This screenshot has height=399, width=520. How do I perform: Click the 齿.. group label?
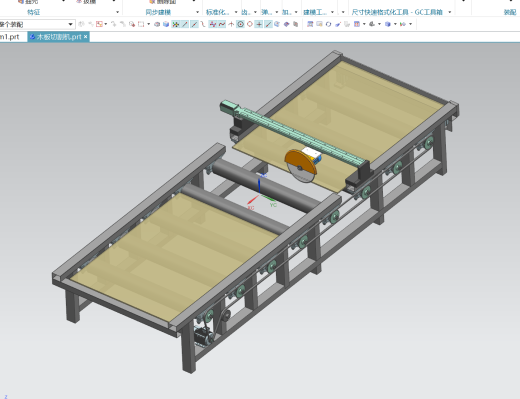[246, 12]
